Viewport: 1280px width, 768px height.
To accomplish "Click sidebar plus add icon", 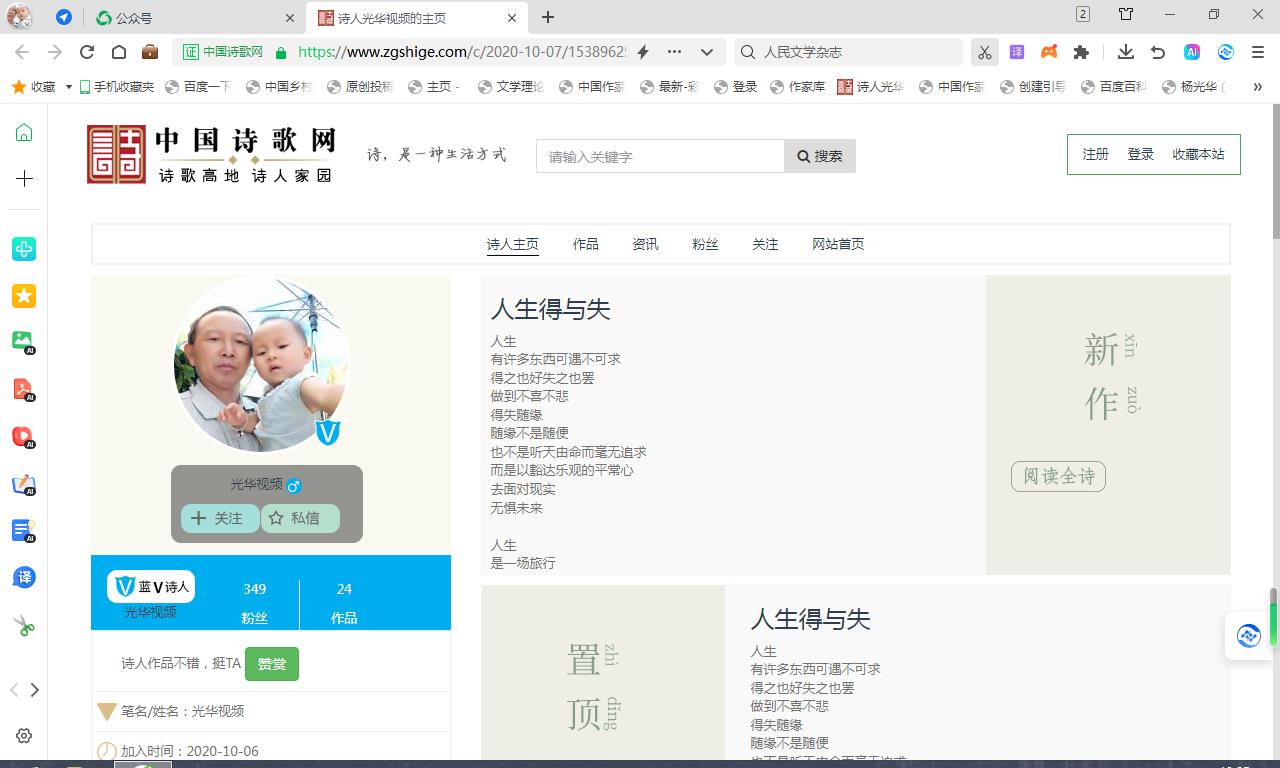I will 24,179.
